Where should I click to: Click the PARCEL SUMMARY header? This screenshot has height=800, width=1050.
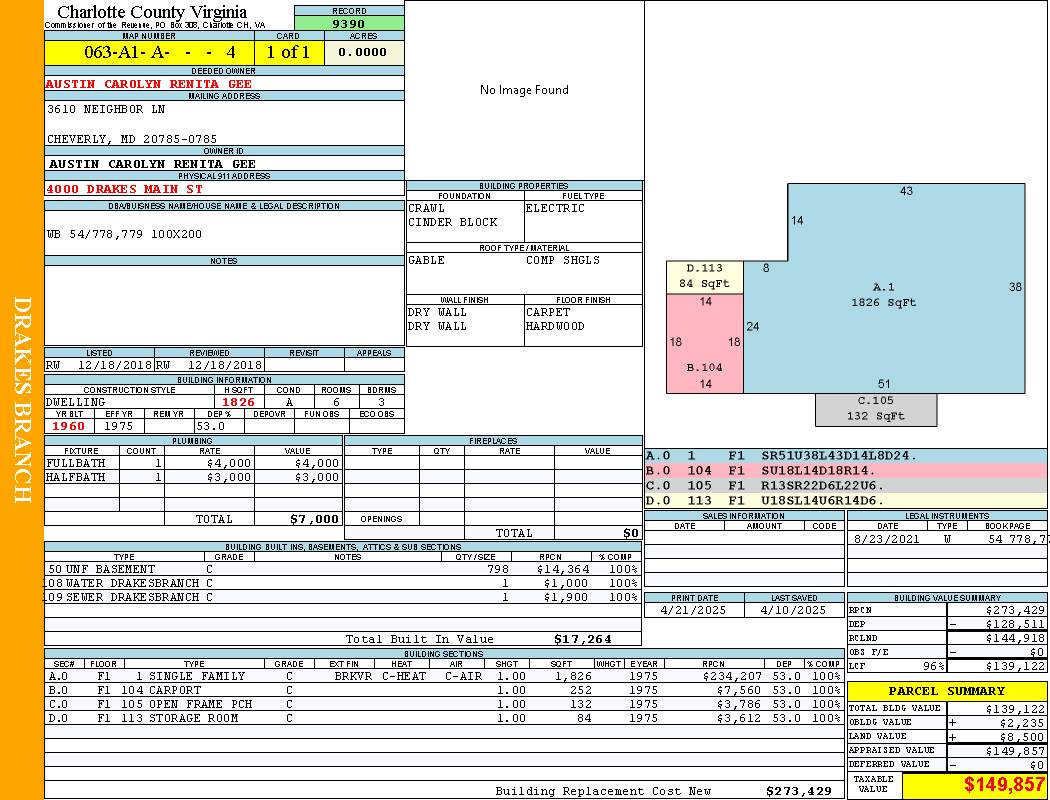coord(947,691)
